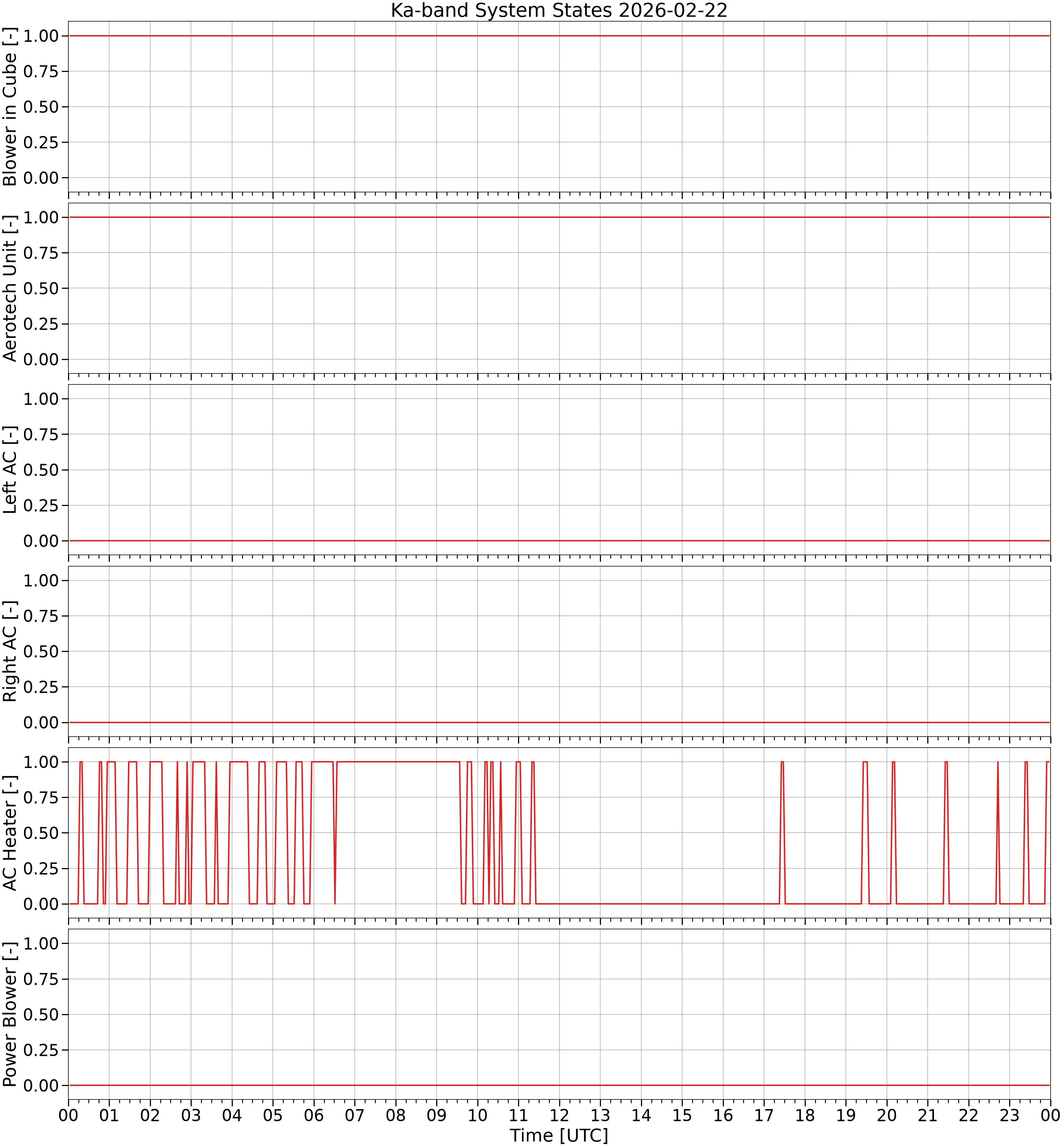Click the AC Heater spike near 17:30
1063x1148 pixels.
(x=782, y=832)
